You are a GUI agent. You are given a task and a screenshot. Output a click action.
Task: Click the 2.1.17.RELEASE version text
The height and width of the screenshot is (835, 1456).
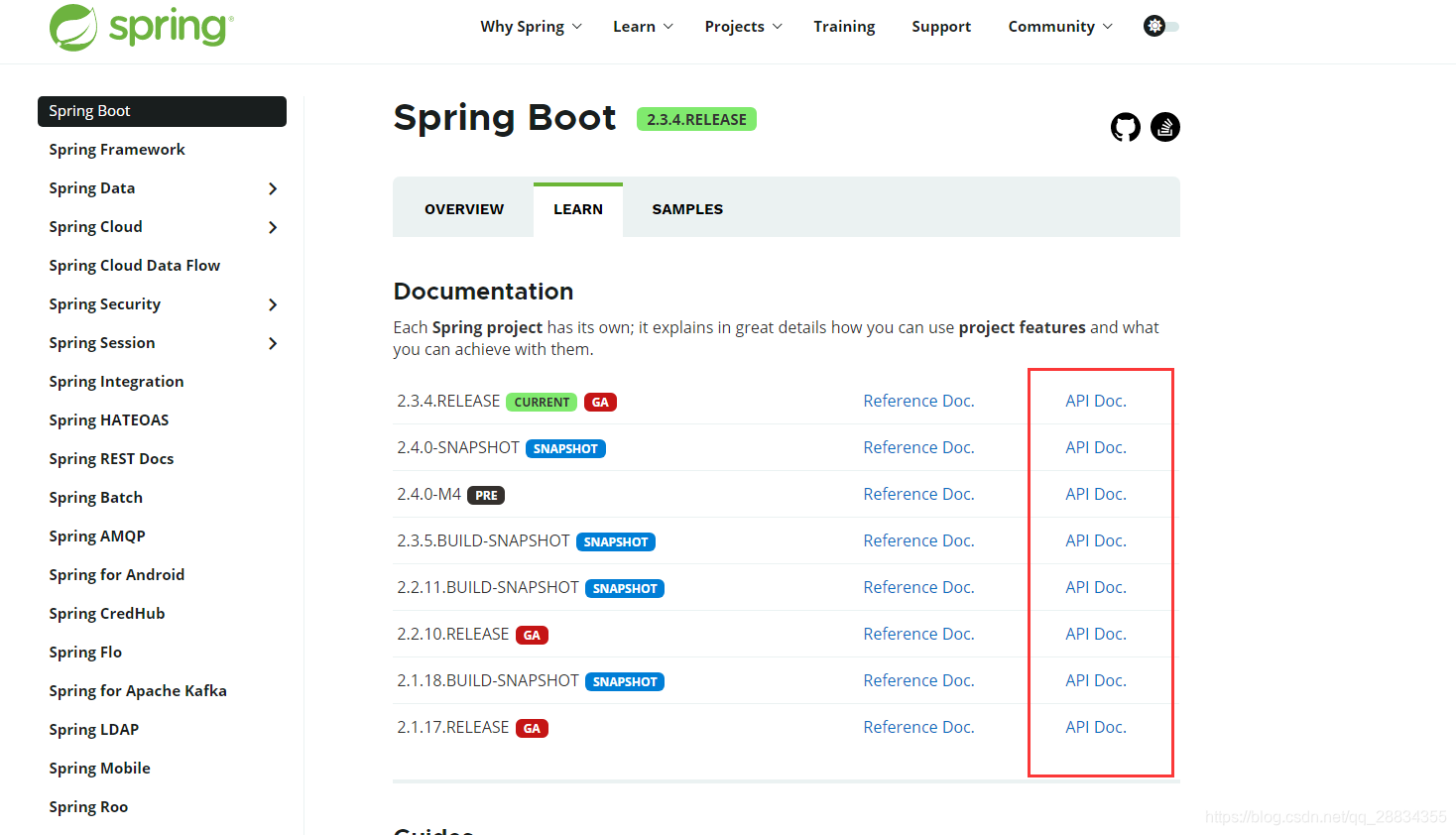(453, 727)
